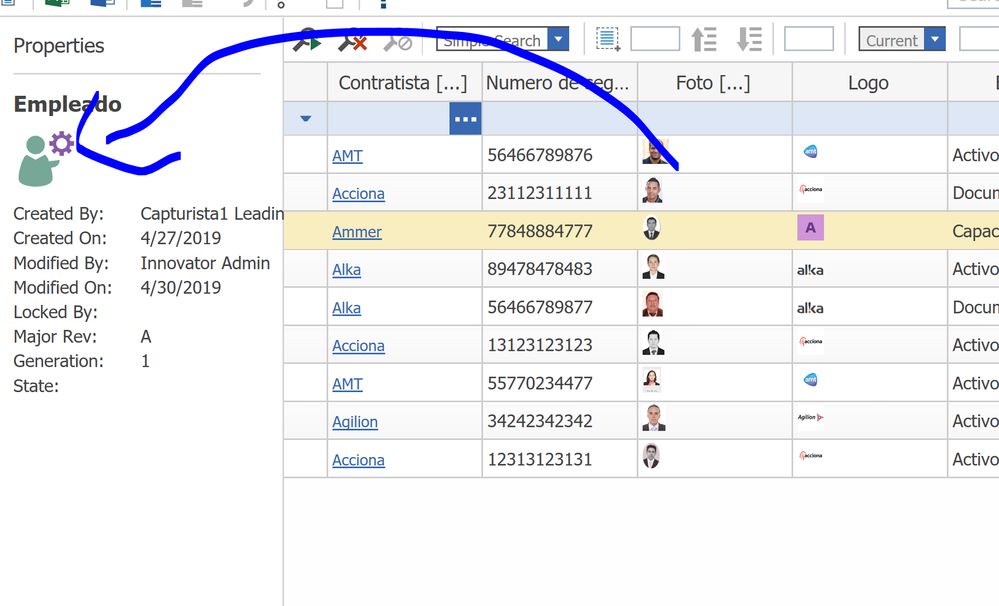Click the ellipsis button in Contratista filter
The width and height of the screenshot is (999, 606).
(465, 118)
